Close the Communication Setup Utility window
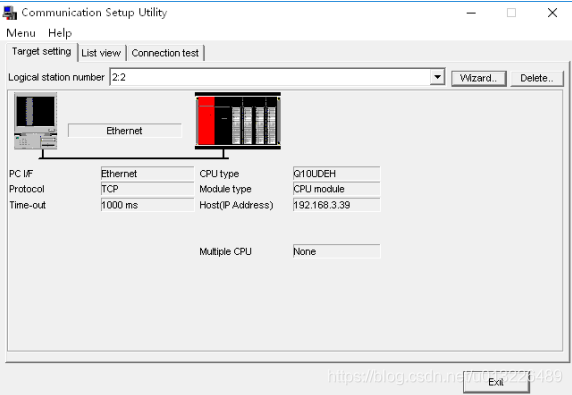 (552, 13)
